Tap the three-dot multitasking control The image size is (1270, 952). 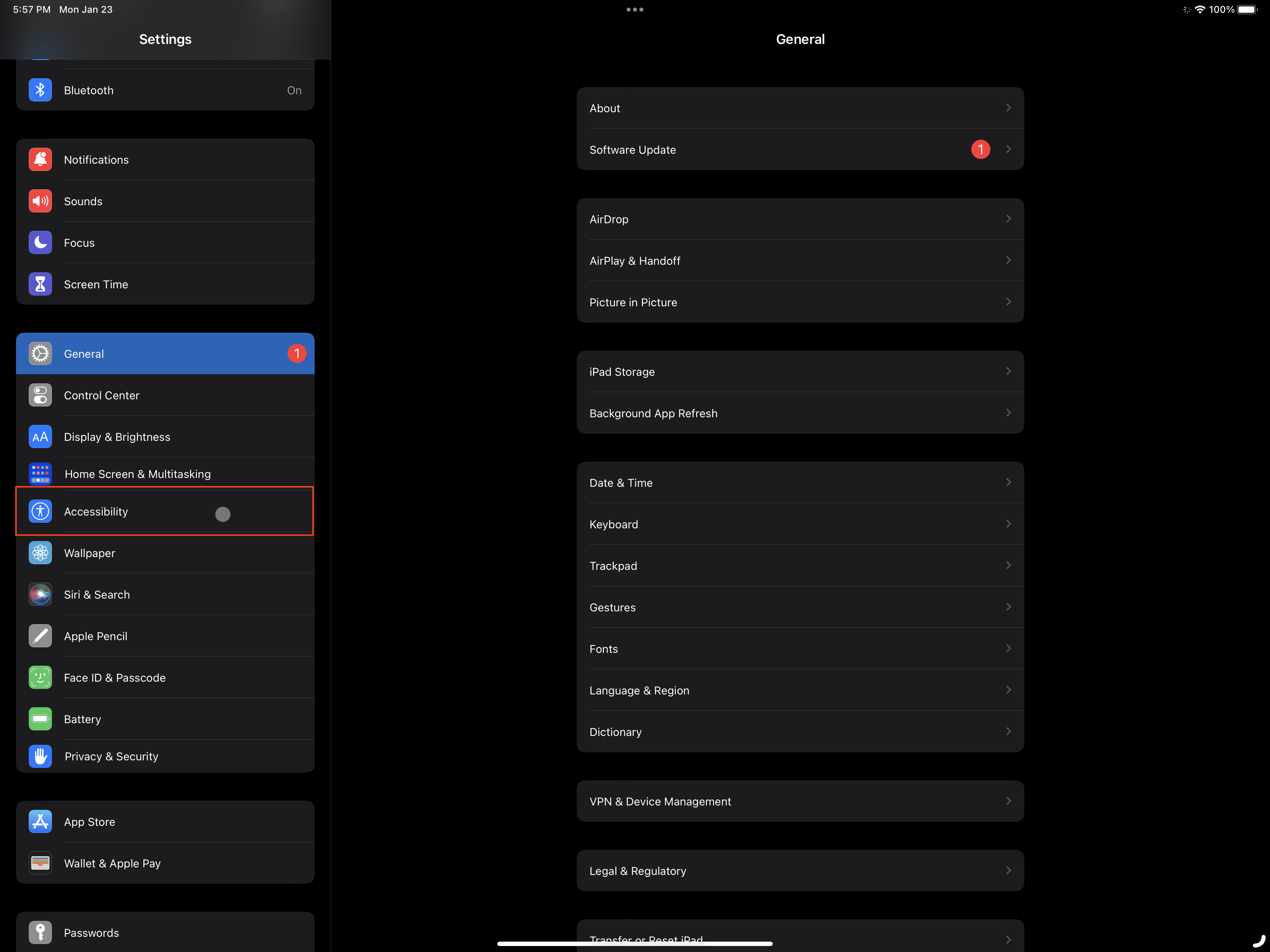pos(635,9)
